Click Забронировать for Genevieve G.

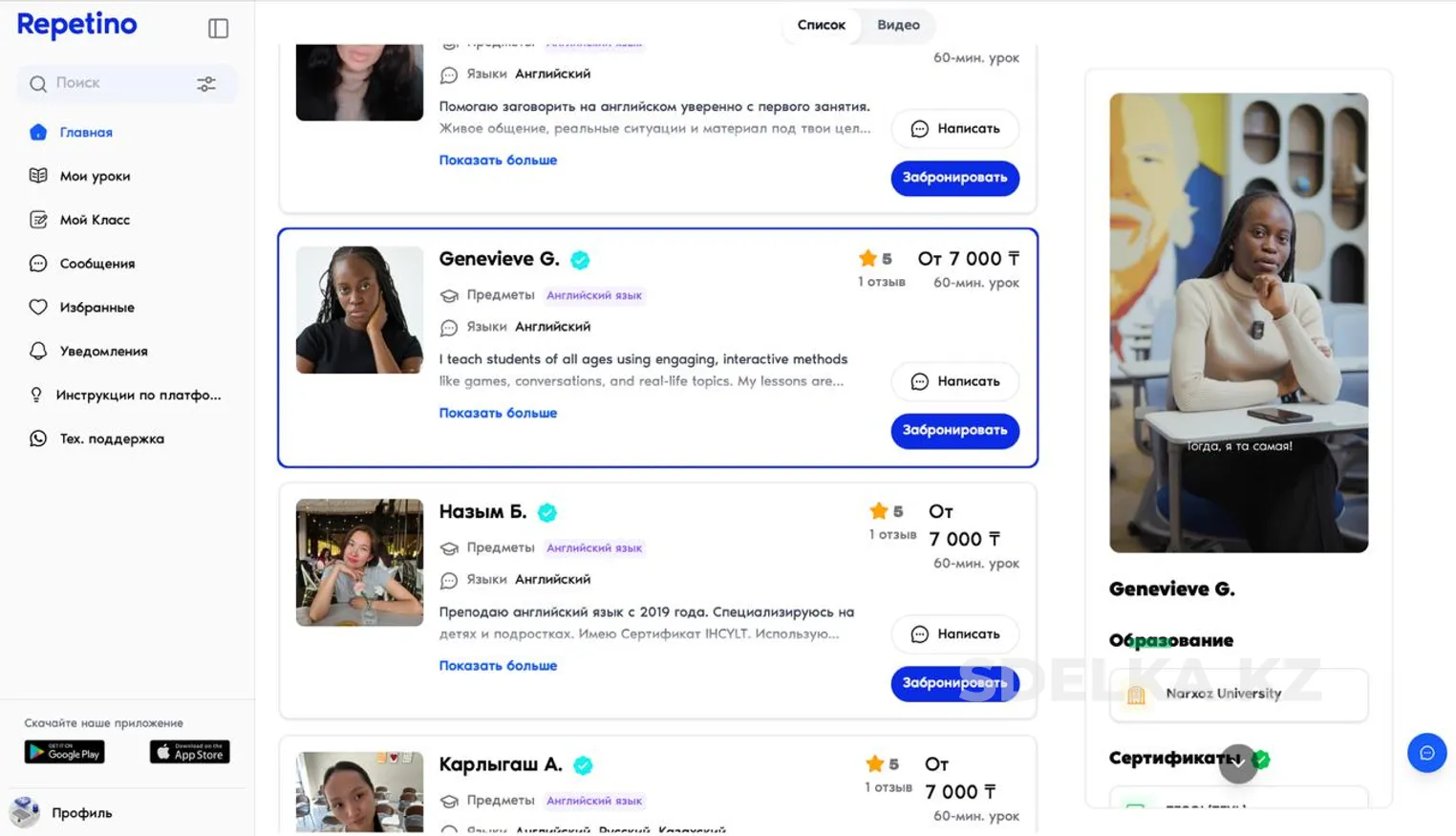click(x=954, y=430)
